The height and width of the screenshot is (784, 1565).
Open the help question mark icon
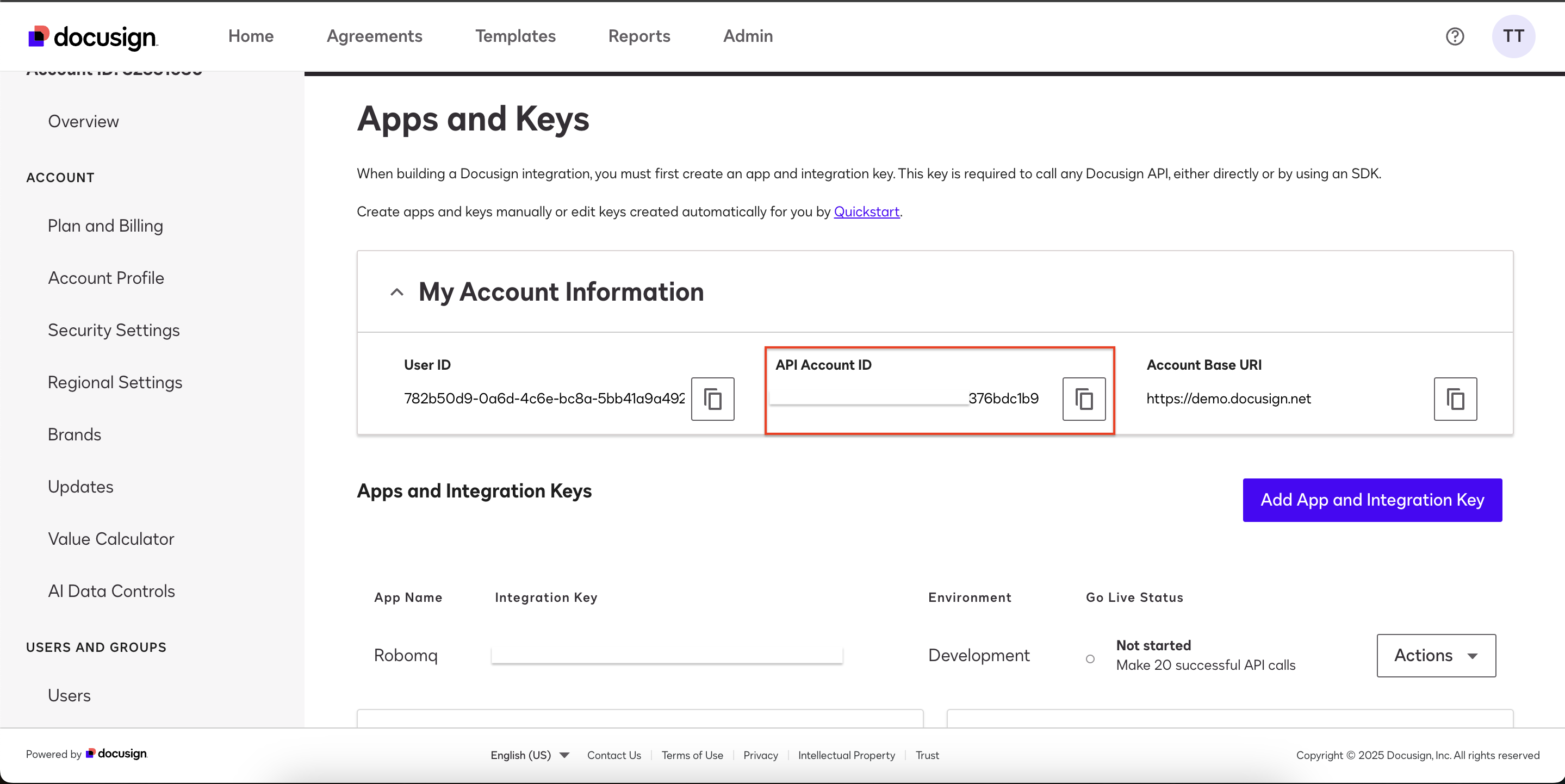point(1455,36)
